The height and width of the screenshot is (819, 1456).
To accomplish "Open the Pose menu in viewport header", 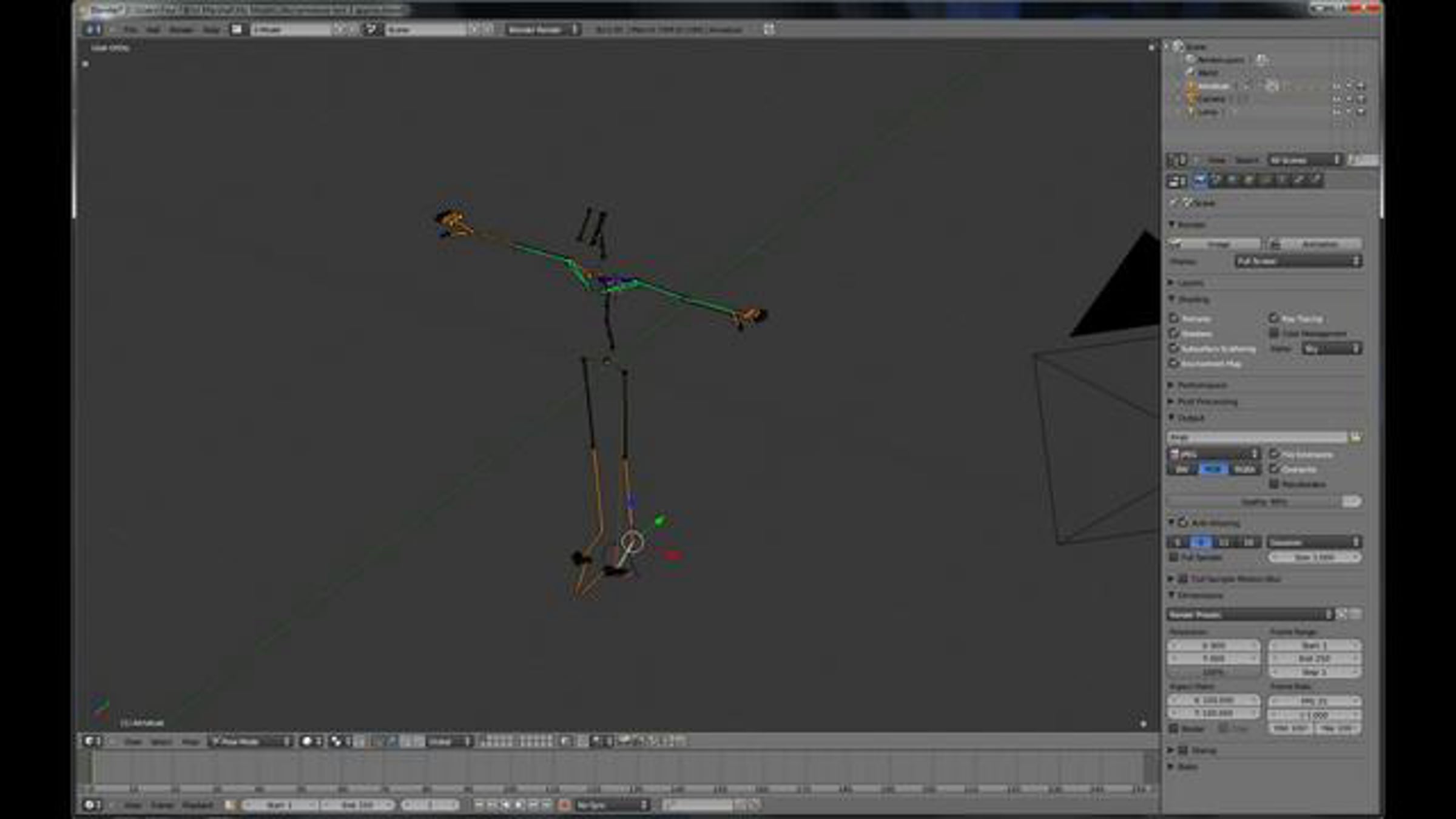I will tap(190, 741).
